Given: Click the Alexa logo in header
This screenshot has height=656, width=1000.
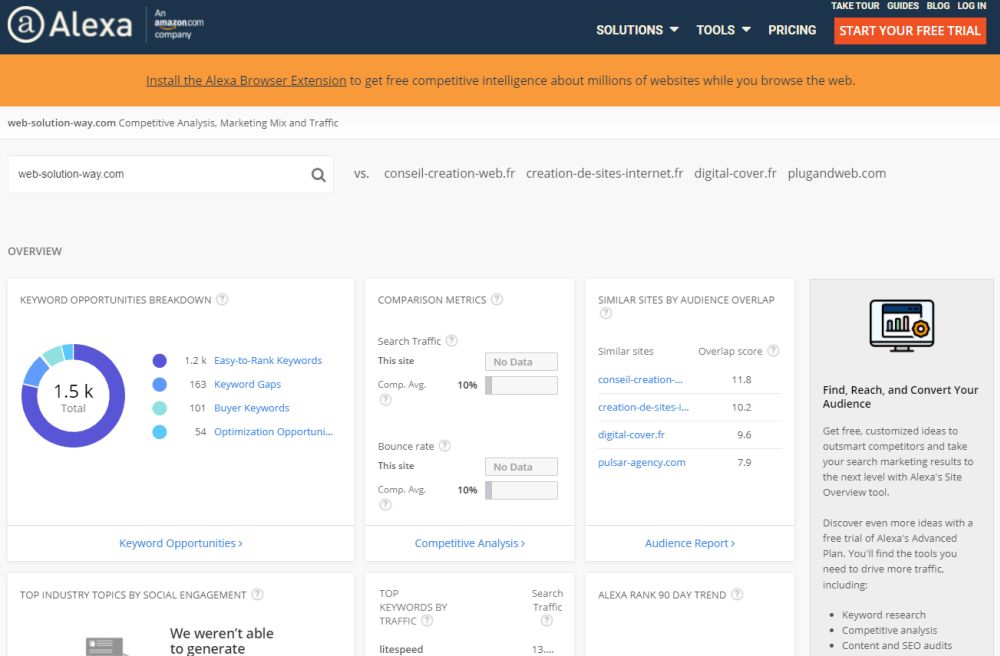Looking at the screenshot, I should tap(70, 25).
